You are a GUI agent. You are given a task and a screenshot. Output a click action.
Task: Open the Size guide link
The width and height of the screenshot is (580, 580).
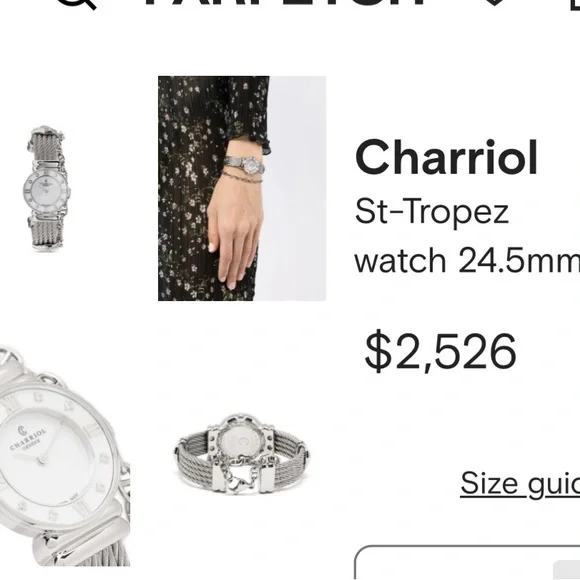coord(520,483)
